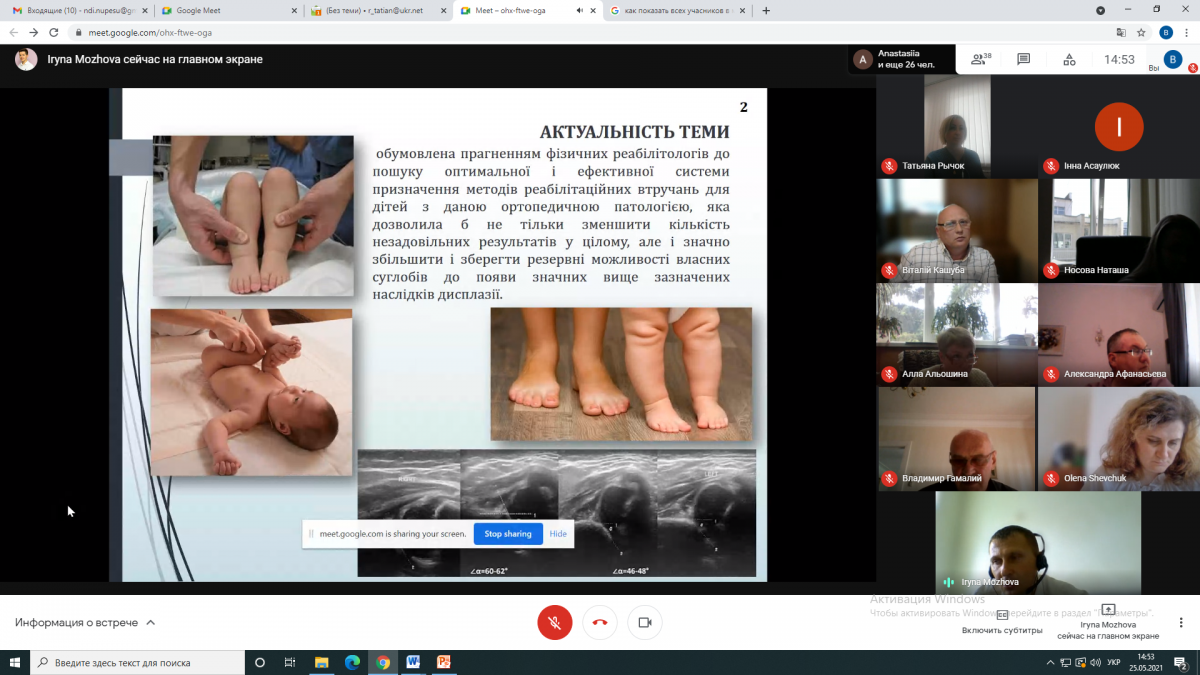Open PowerPoint from the taskbar

pos(444,662)
